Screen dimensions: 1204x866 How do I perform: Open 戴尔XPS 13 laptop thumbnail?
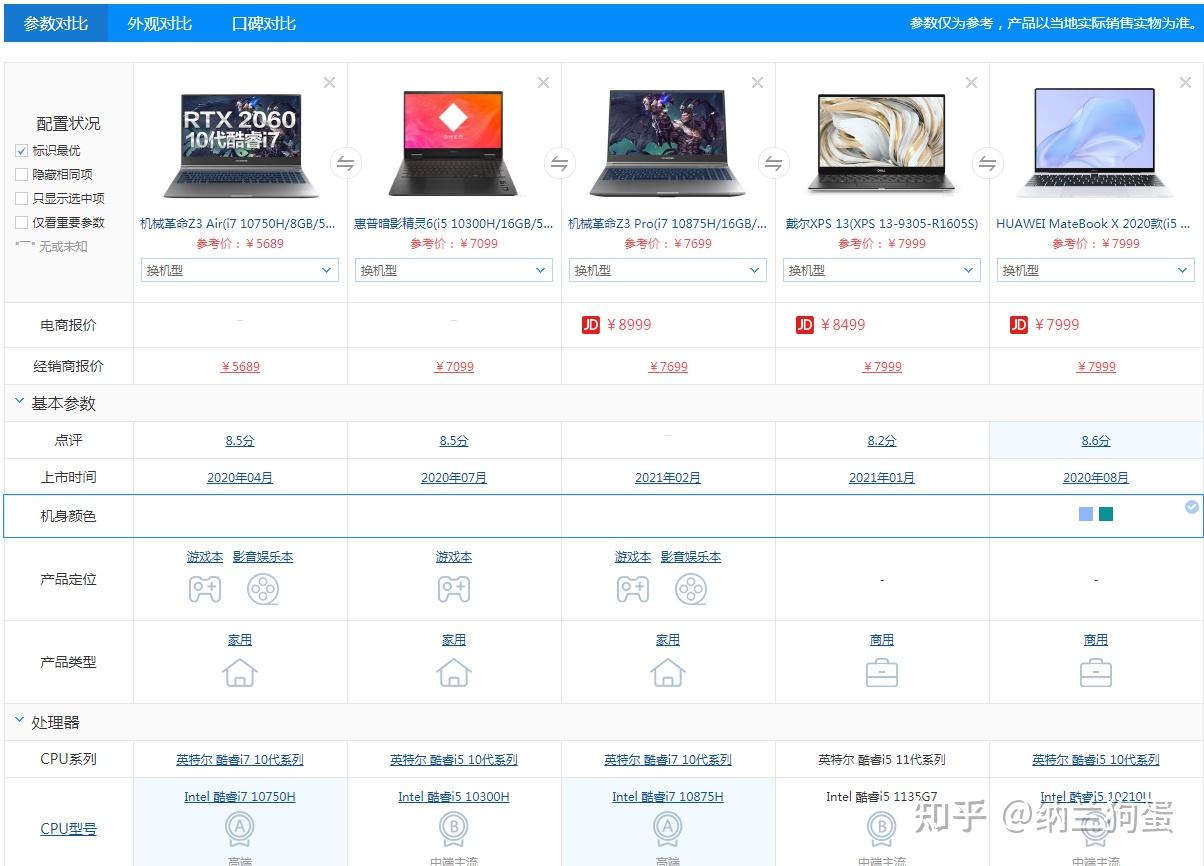pos(882,143)
